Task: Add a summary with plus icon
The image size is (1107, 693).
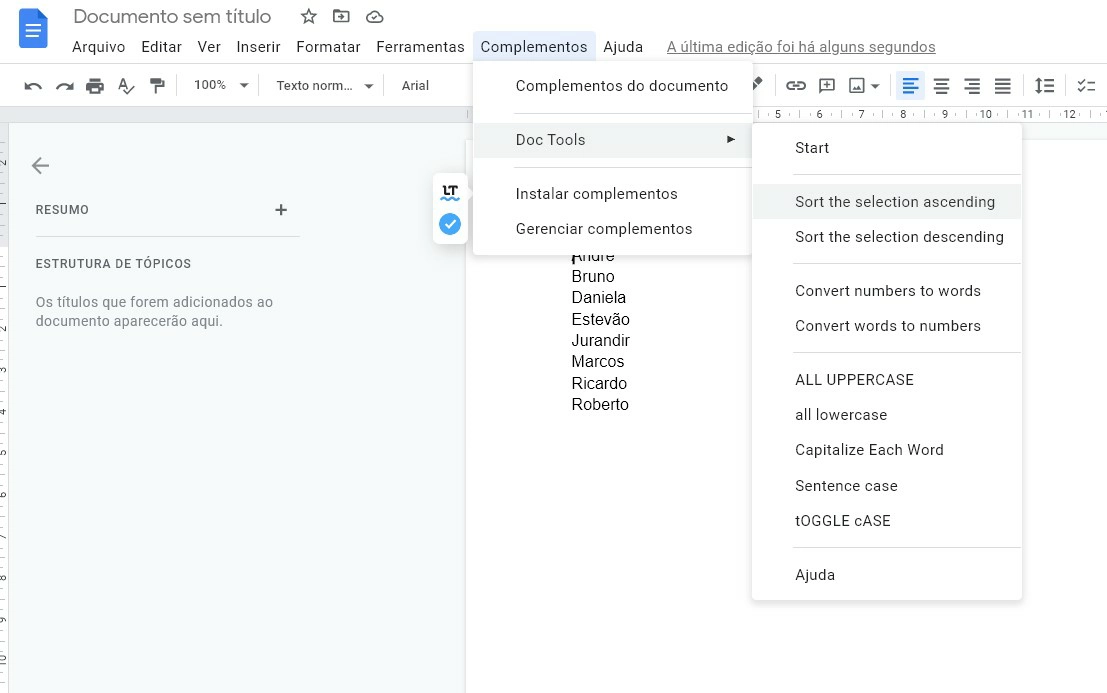Action: click(281, 210)
